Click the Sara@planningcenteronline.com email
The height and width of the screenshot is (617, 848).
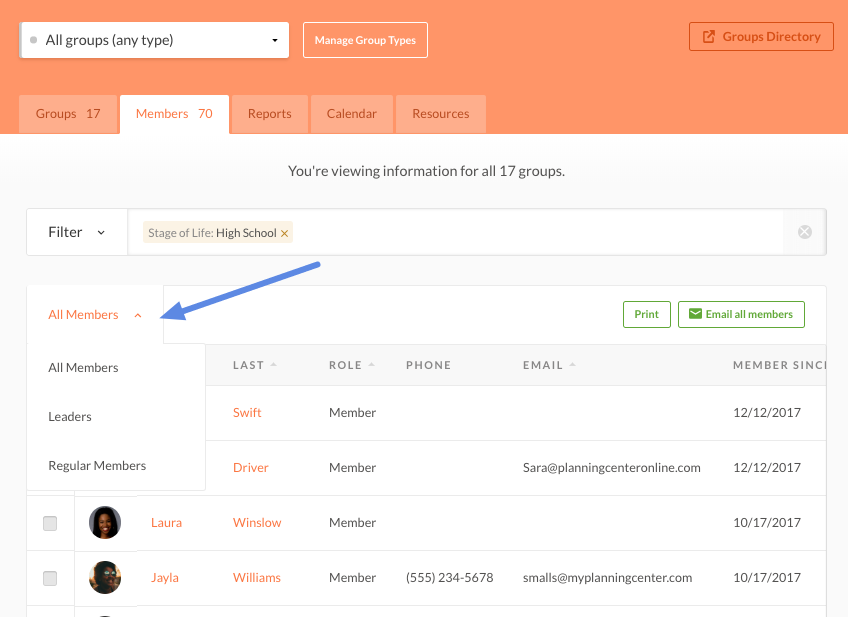click(x=612, y=468)
